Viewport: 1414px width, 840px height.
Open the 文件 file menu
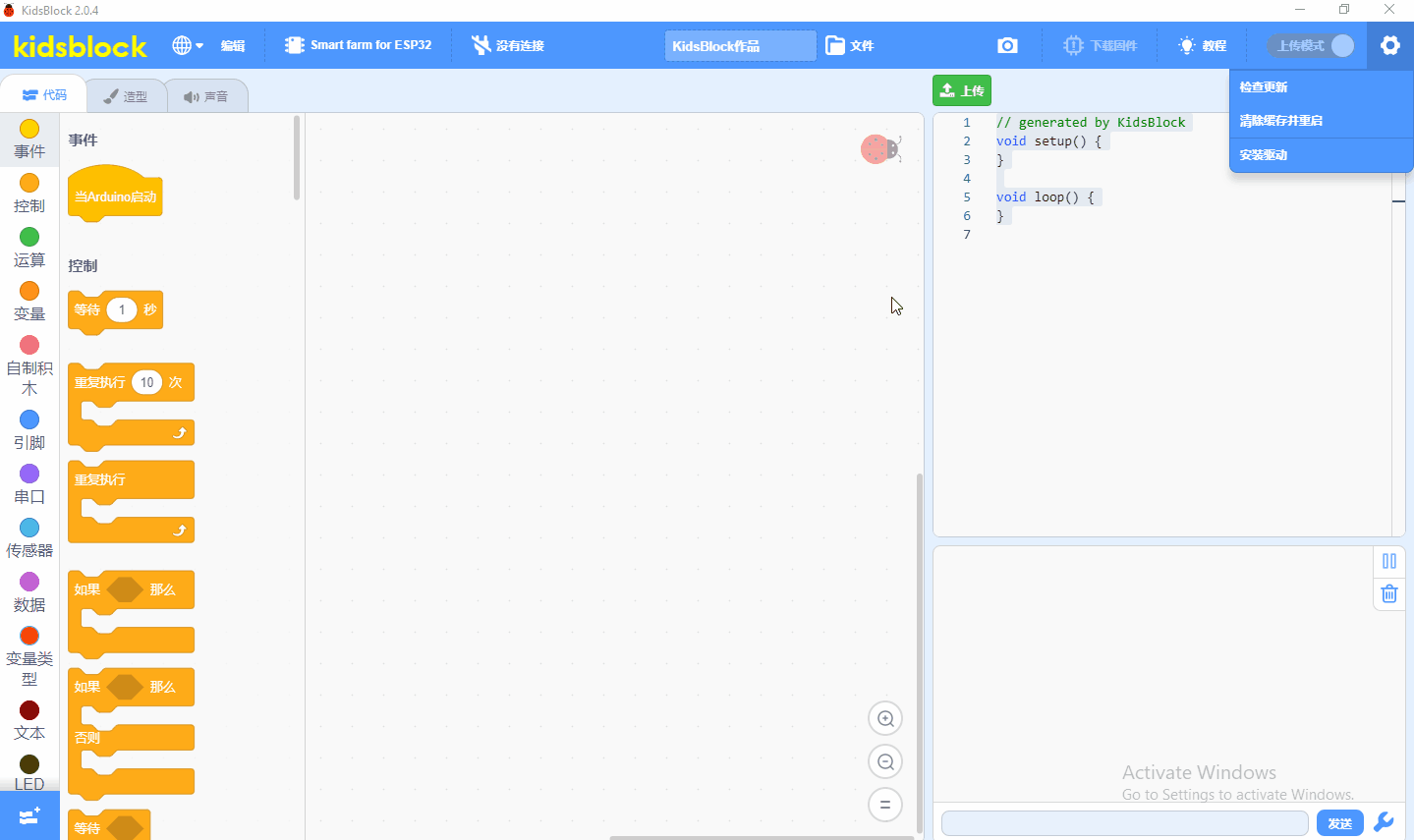coord(850,45)
